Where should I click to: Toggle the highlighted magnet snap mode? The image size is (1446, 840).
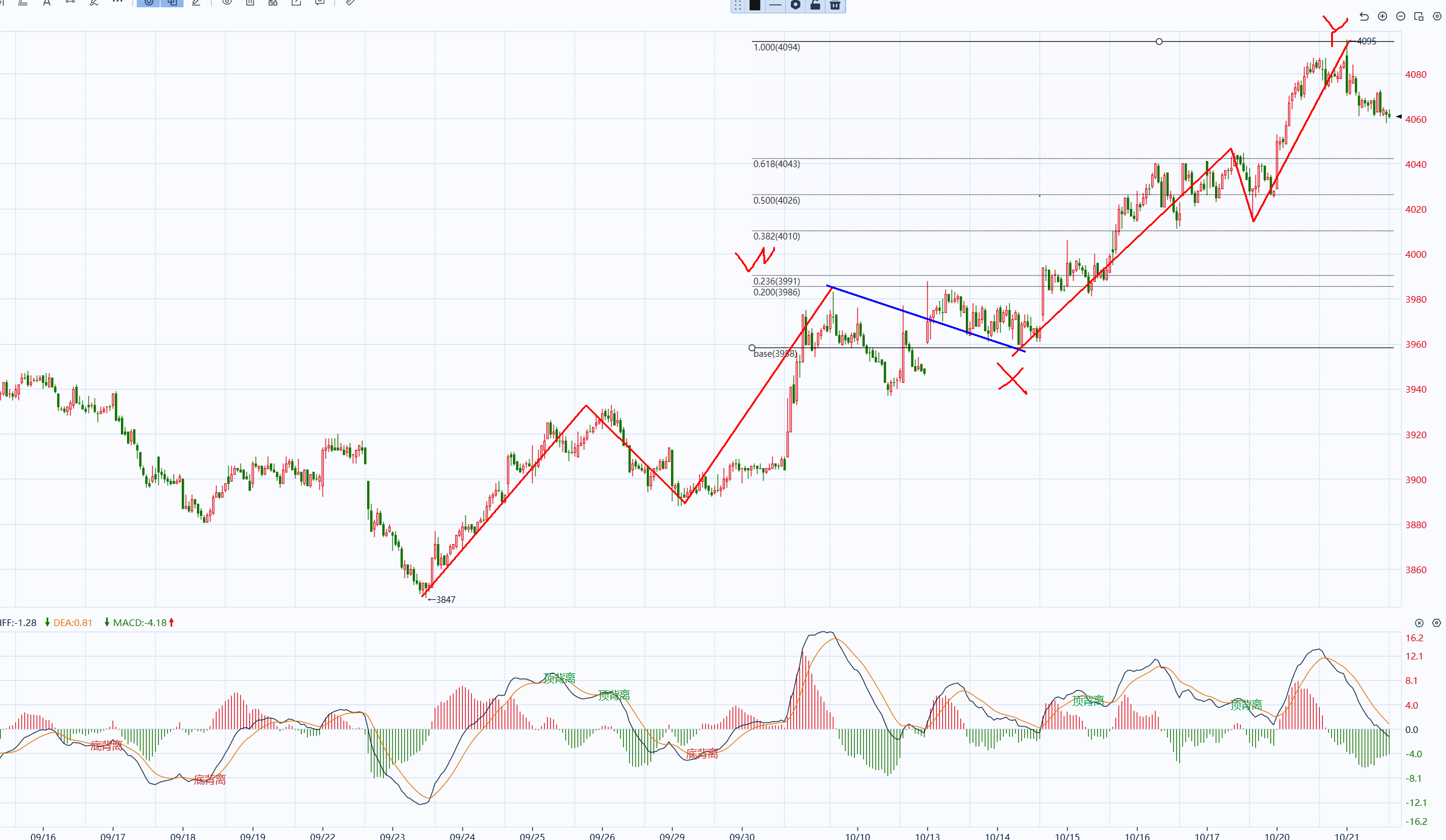pos(149,2)
